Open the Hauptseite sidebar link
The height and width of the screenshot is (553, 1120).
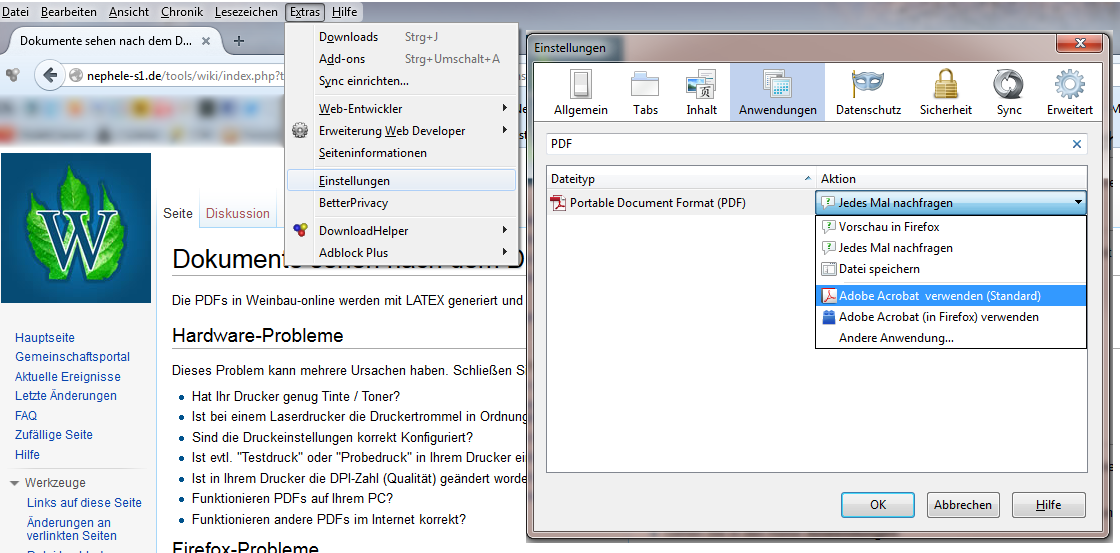point(45,338)
